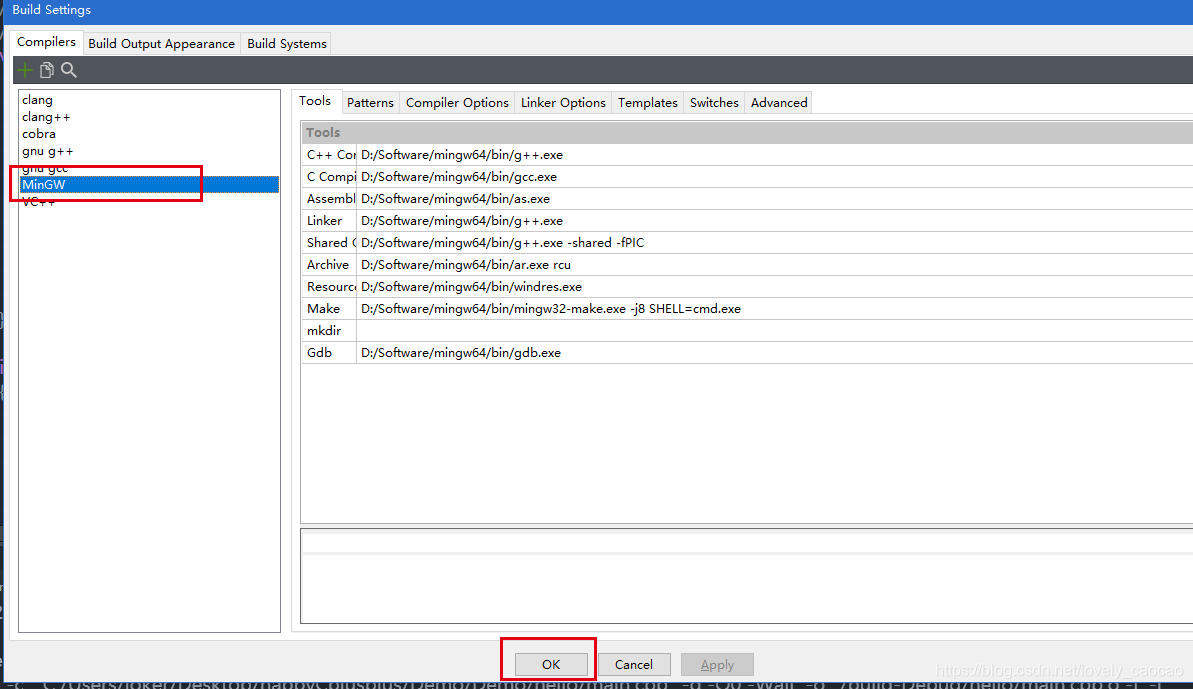Image resolution: width=1193 pixels, height=689 pixels.
Task: Open the Linker Options tab
Action: pos(562,101)
